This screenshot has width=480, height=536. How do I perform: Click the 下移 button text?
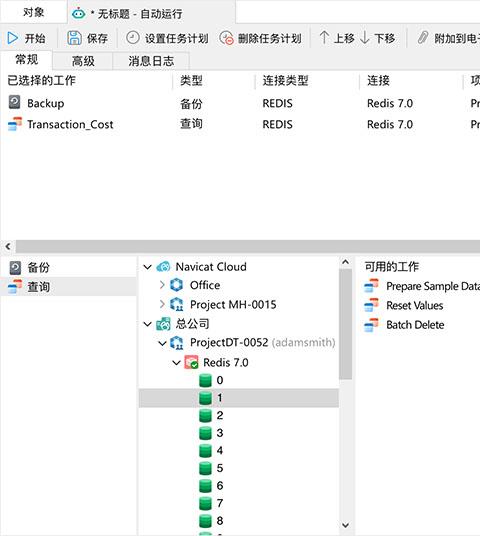point(385,38)
